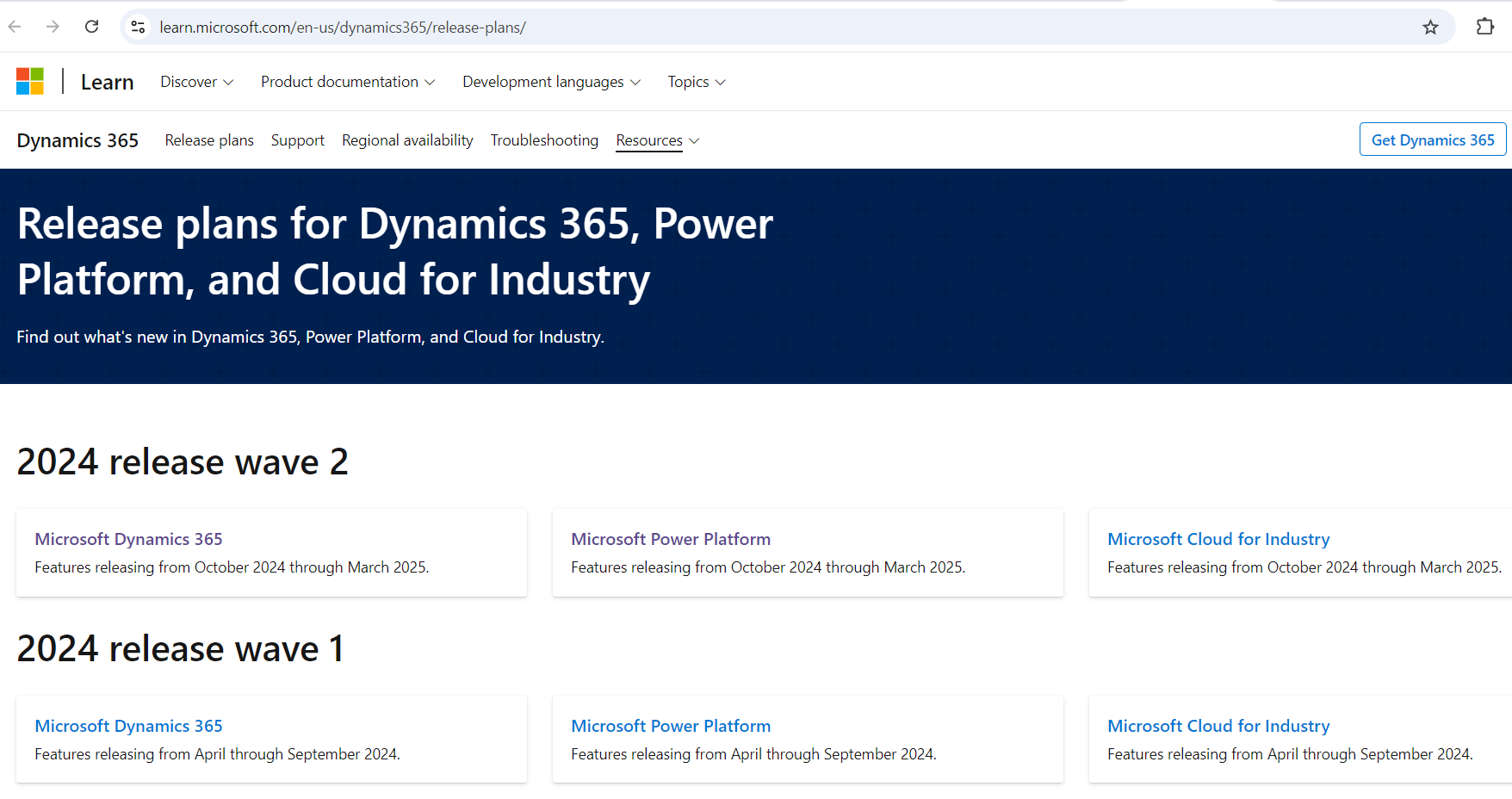
Task: Expand the Development languages menu
Action: tap(551, 82)
